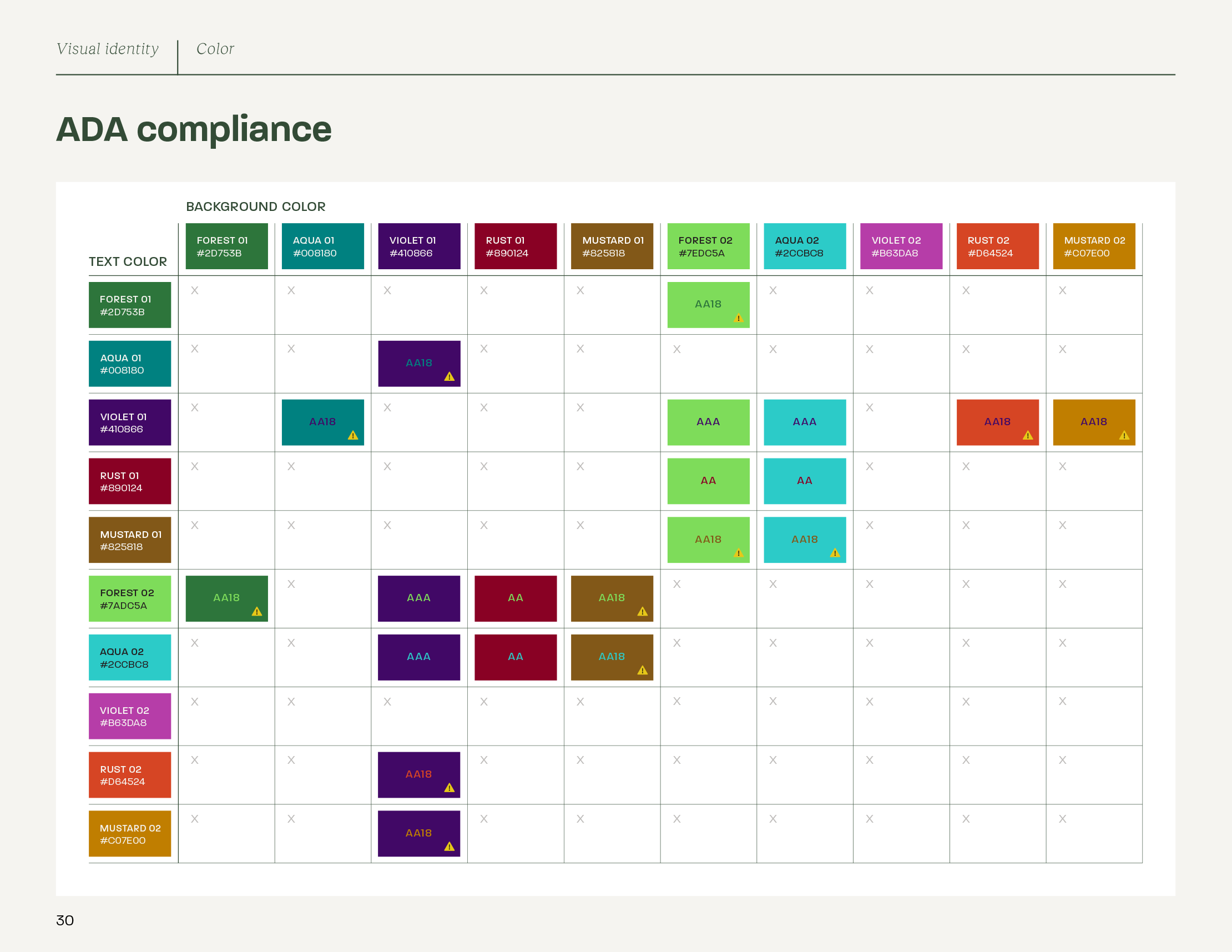
Task: Click the X in Rust 01 row, Violet 02 column
Action: tap(870, 467)
